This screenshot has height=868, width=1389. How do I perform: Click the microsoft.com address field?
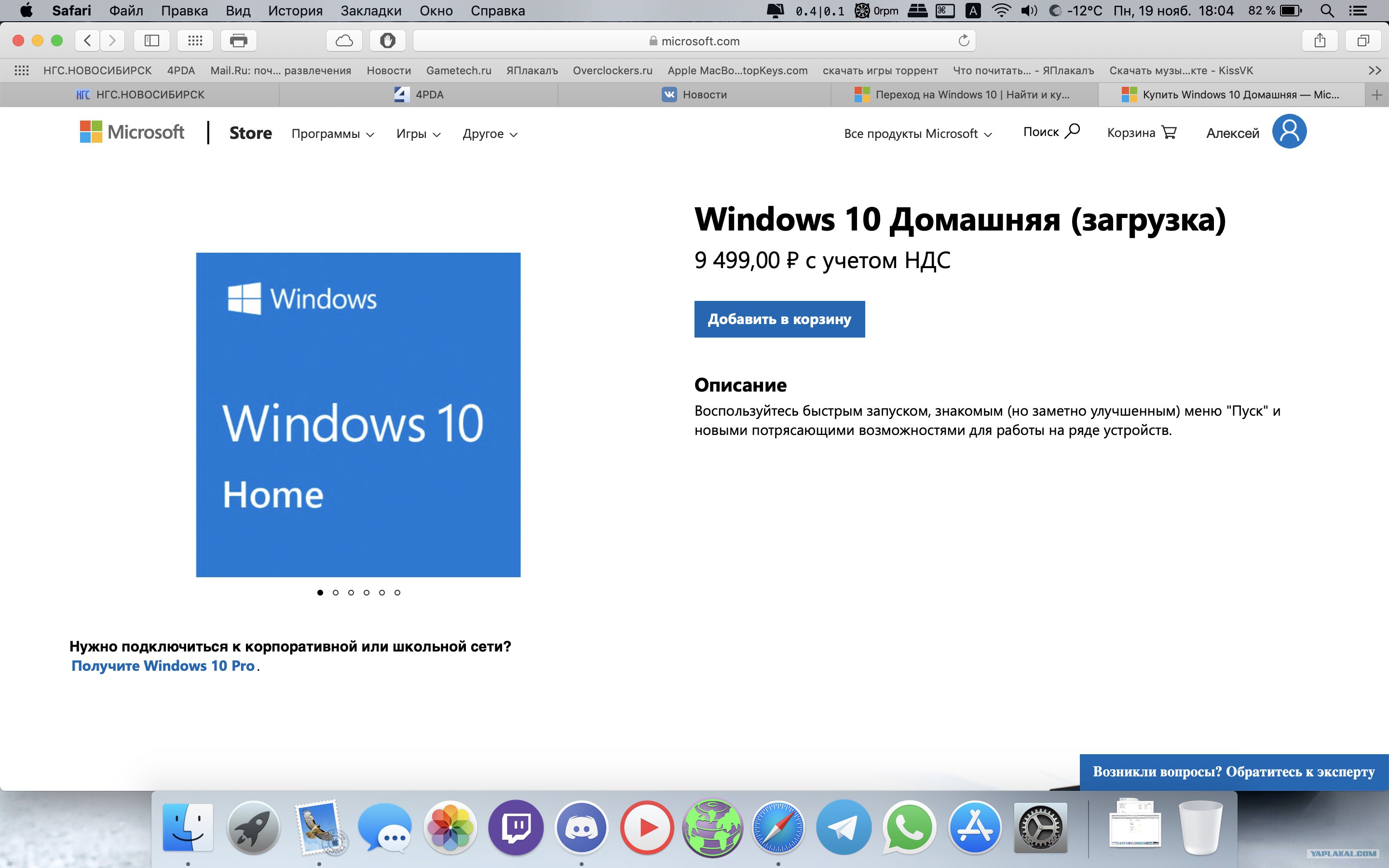(x=694, y=41)
